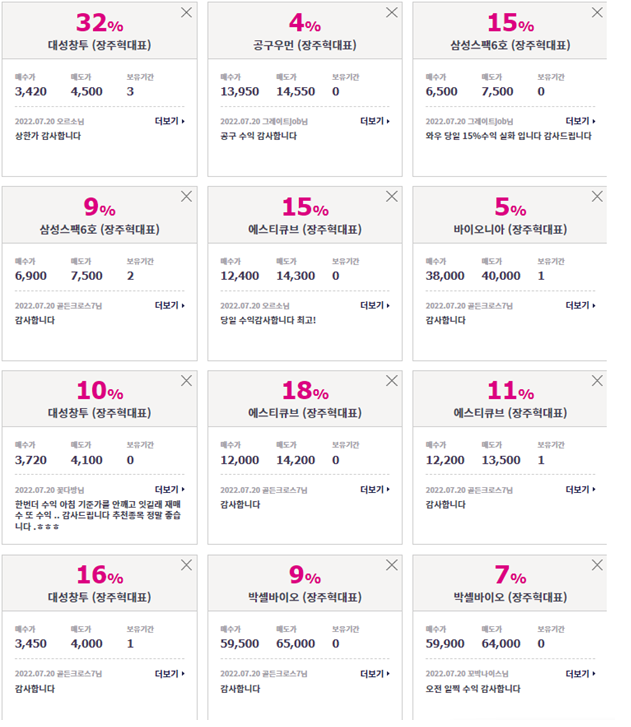Image resolution: width=631 pixels, height=727 pixels.
Task: Dismiss the 15% 에스티큐브 card
Action: click(x=392, y=197)
